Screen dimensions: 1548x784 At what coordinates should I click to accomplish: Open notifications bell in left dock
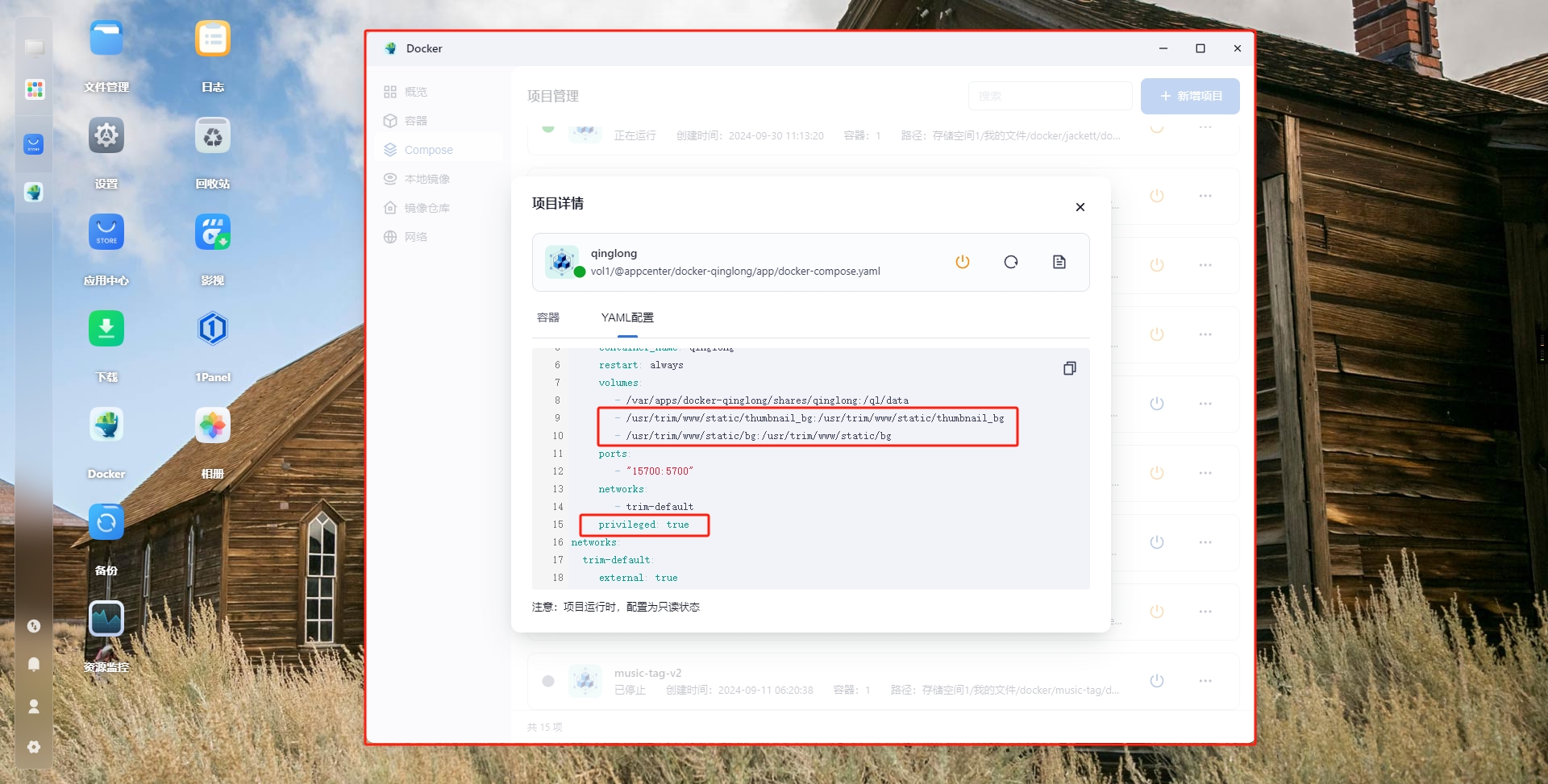pyautogui.click(x=34, y=664)
